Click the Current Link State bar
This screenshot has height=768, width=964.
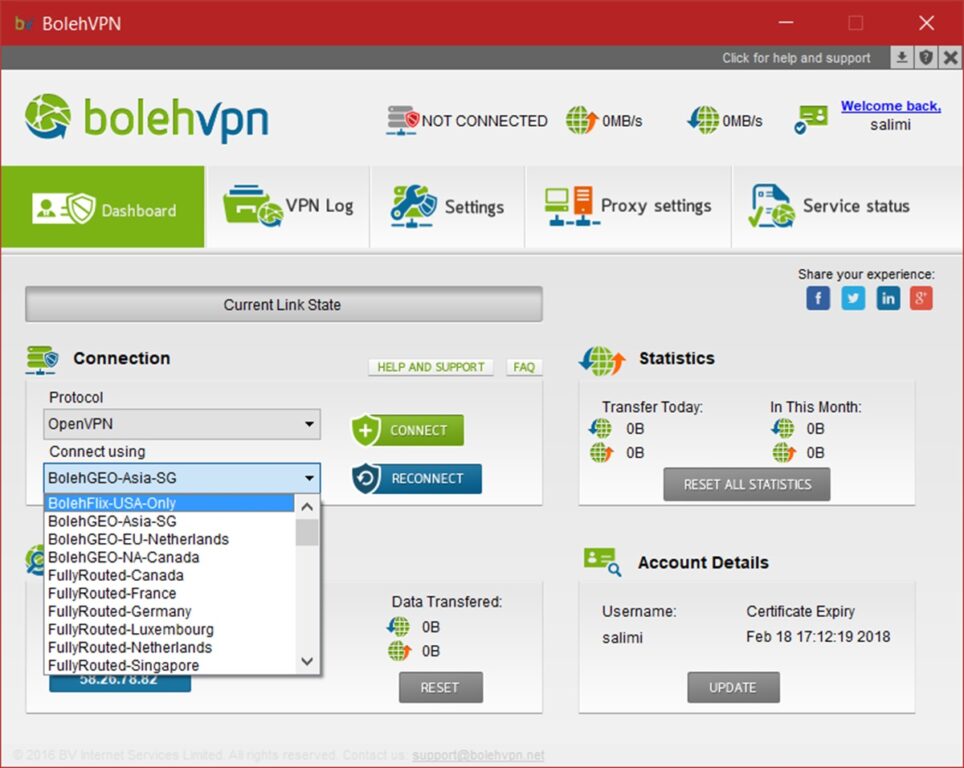point(283,304)
